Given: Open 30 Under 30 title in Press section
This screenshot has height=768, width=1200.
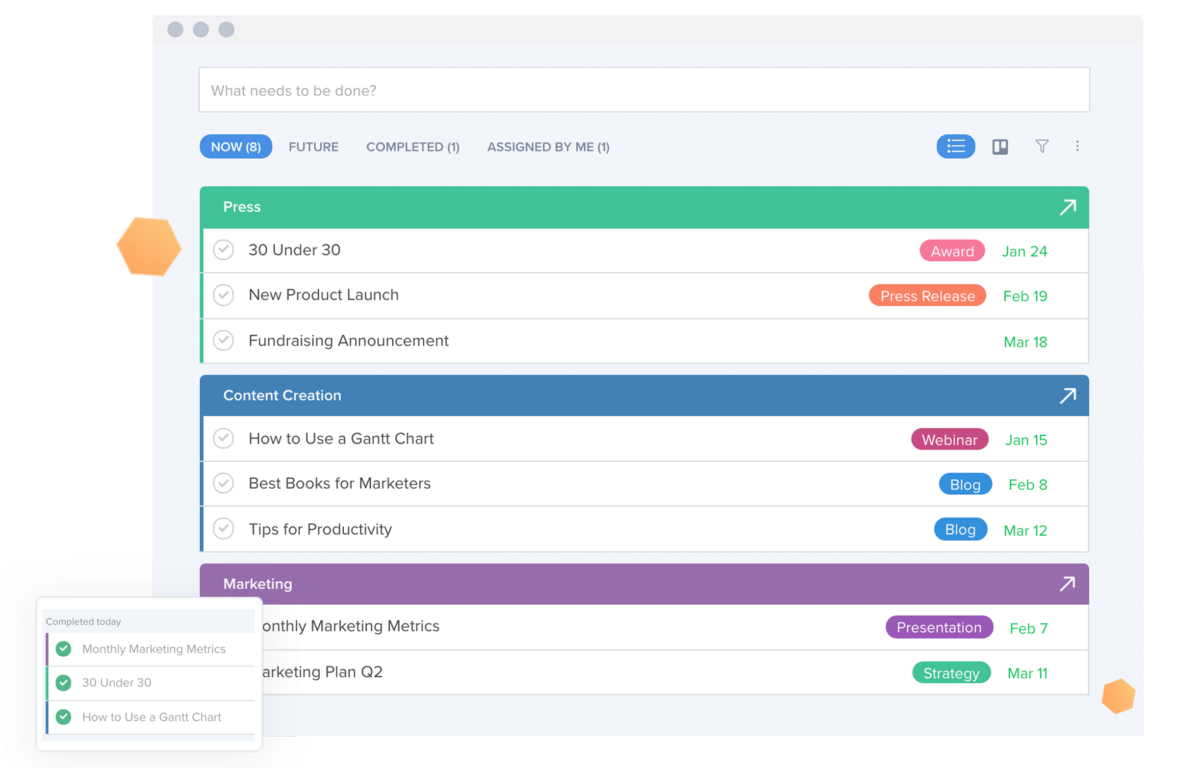Looking at the screenshot, I should (295, 250).
